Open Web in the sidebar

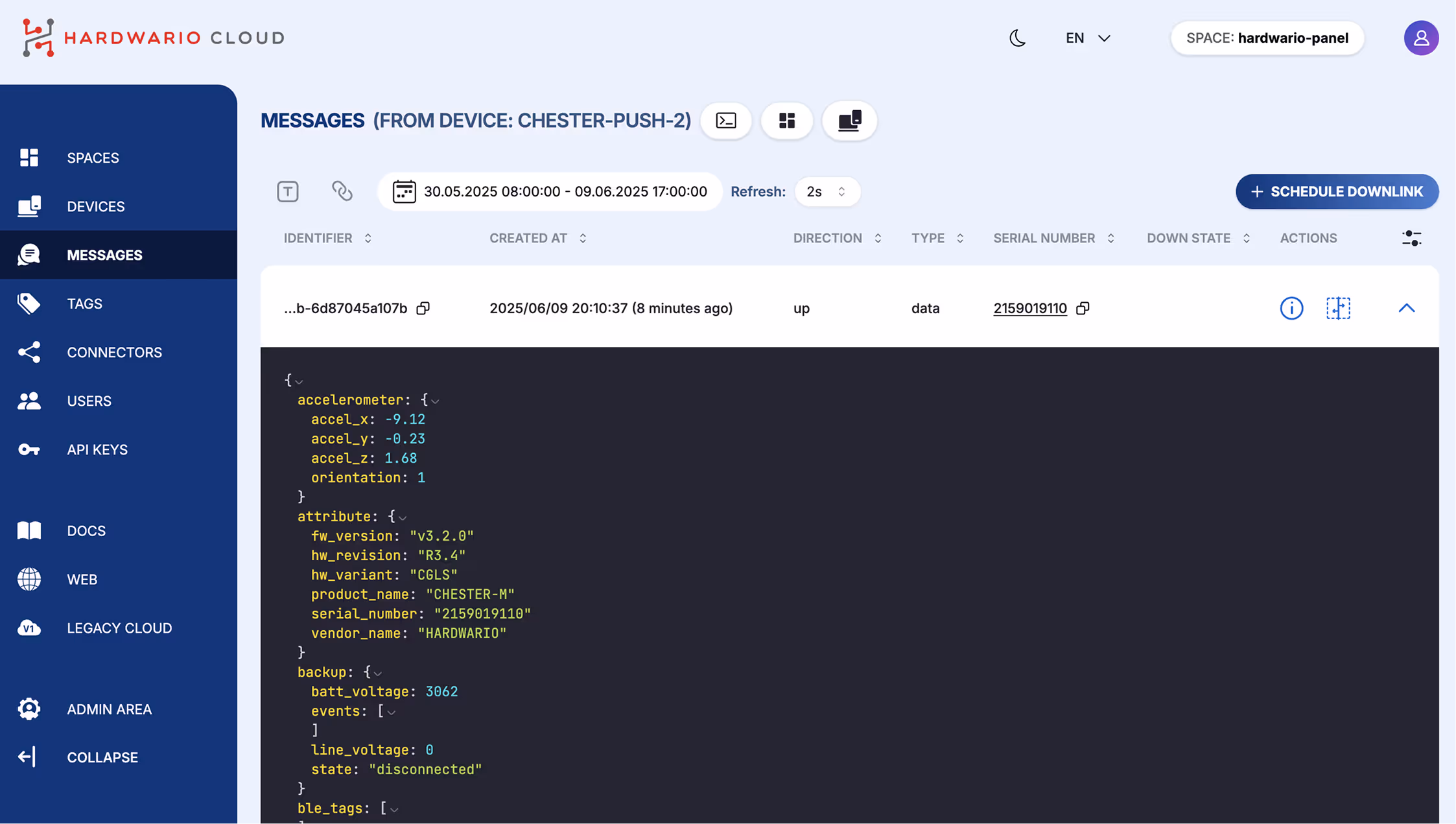point(119,579)
